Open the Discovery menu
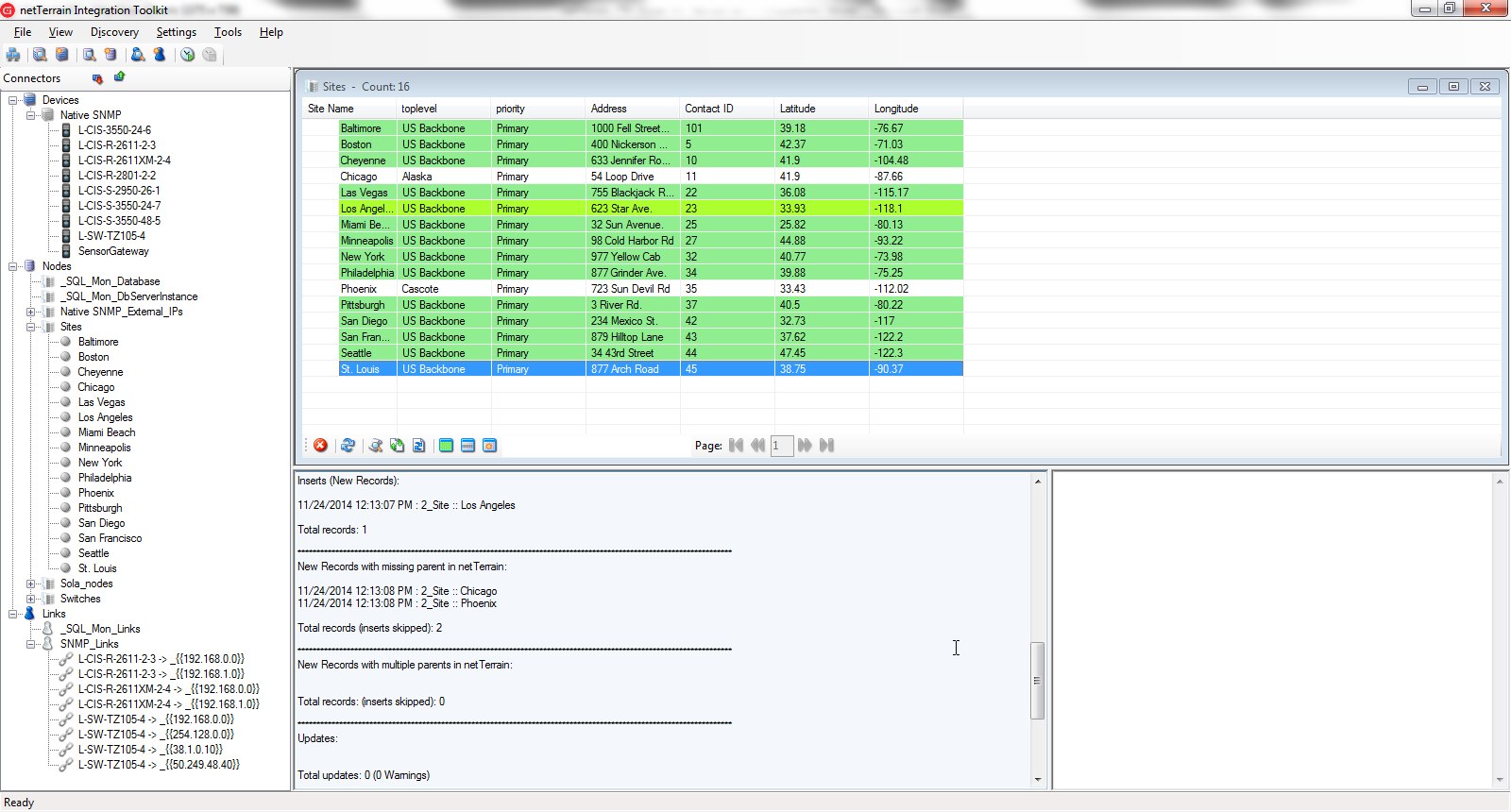The height and width of the screenshot is (812, 1511). tap(114, 32)
